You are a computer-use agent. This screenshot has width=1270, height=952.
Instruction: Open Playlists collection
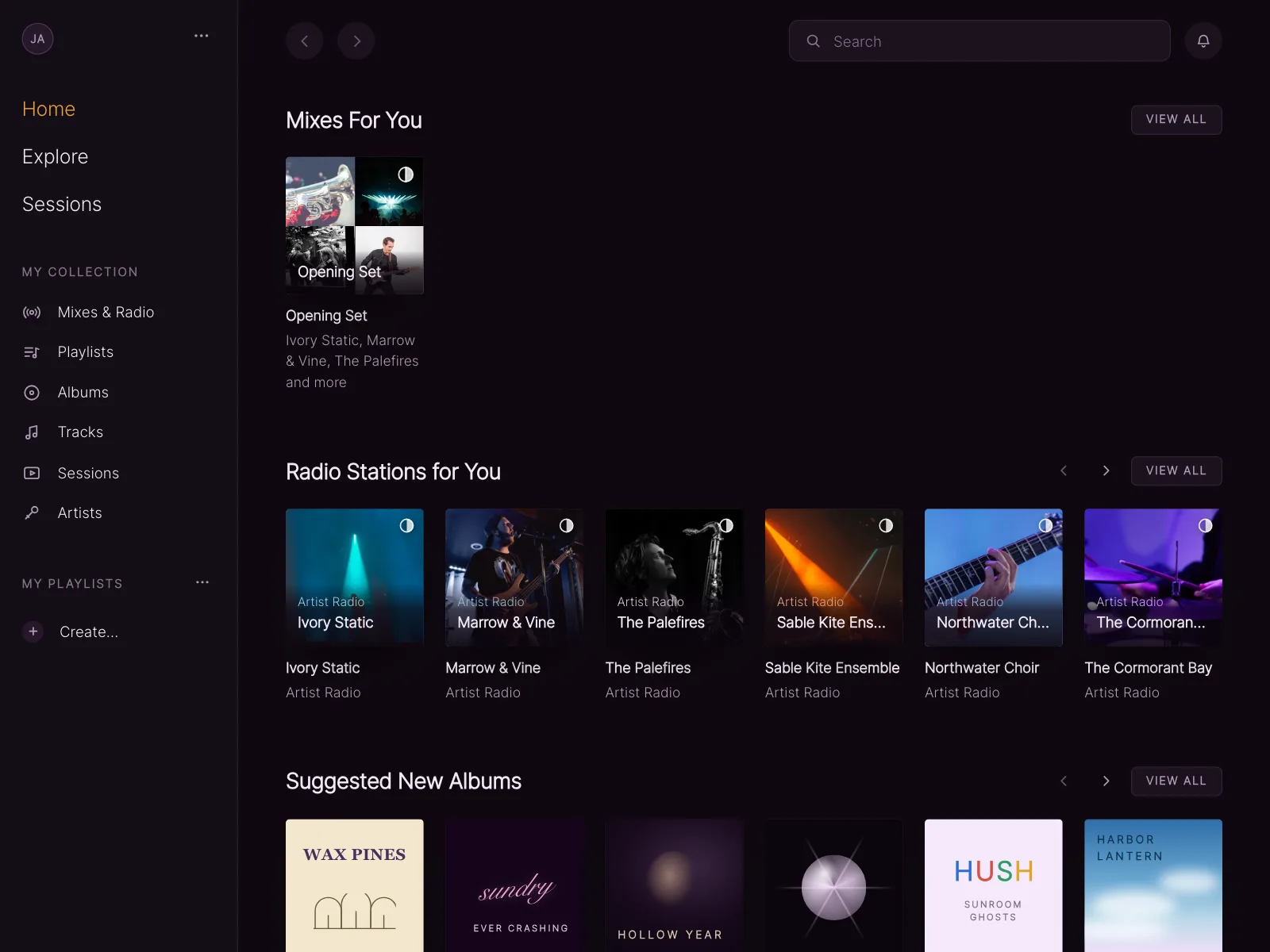(86, 352)
